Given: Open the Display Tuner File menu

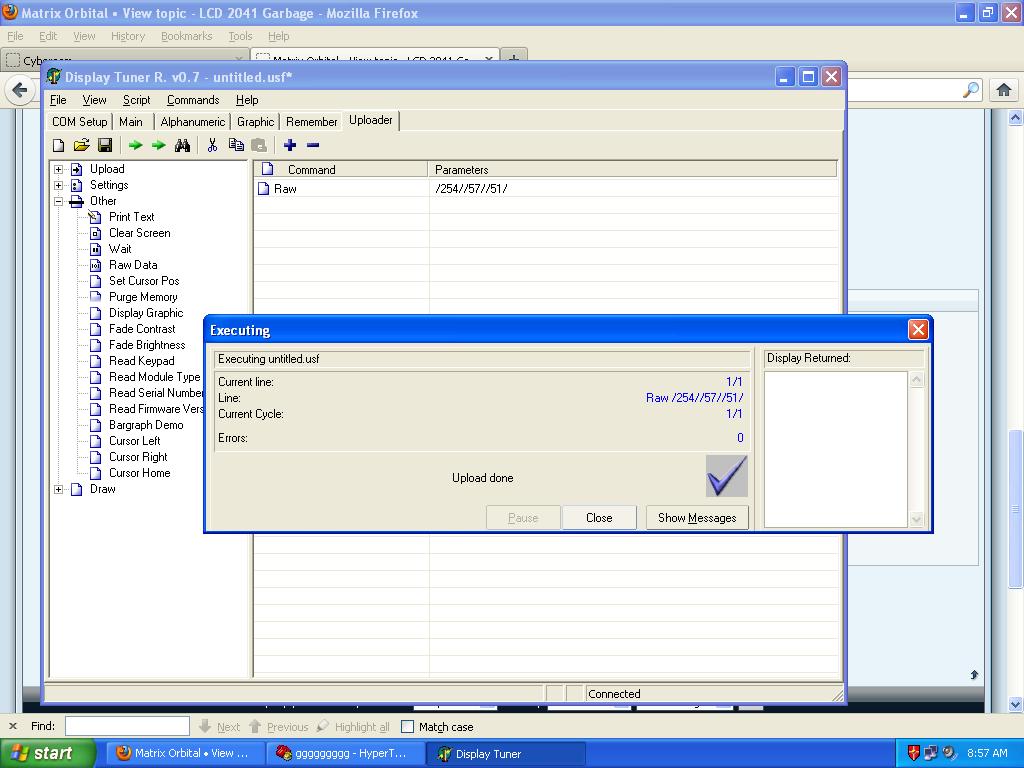Looking at the screenshot, I should [x=58, y=100].
